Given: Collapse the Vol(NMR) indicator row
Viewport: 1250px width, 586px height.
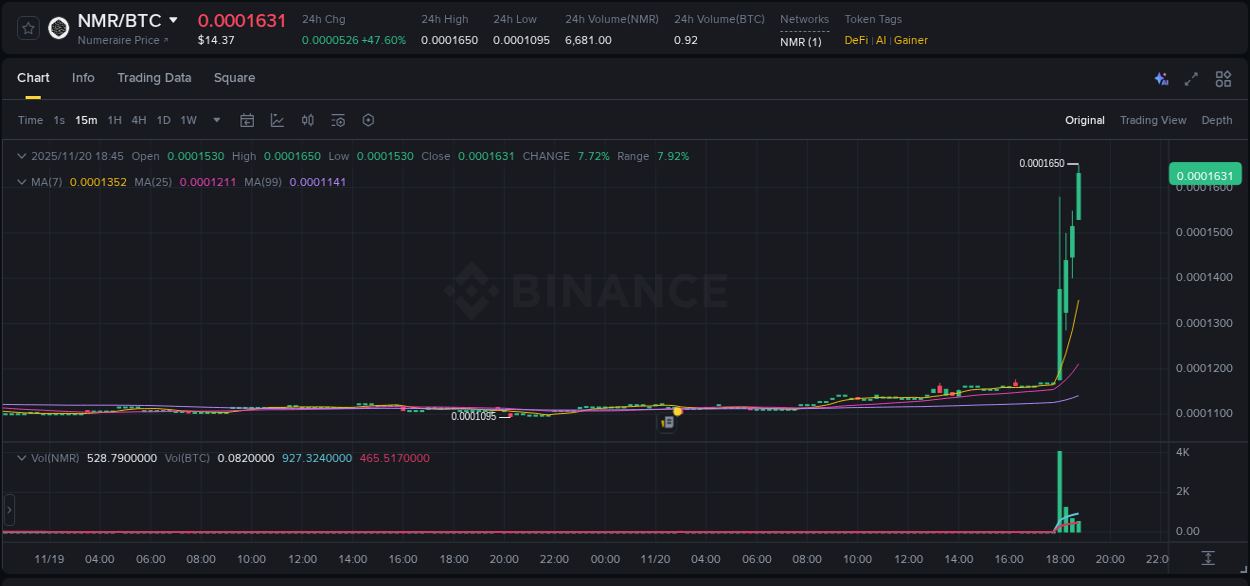Looking at the screenshot, I should (x=22, y=458).
